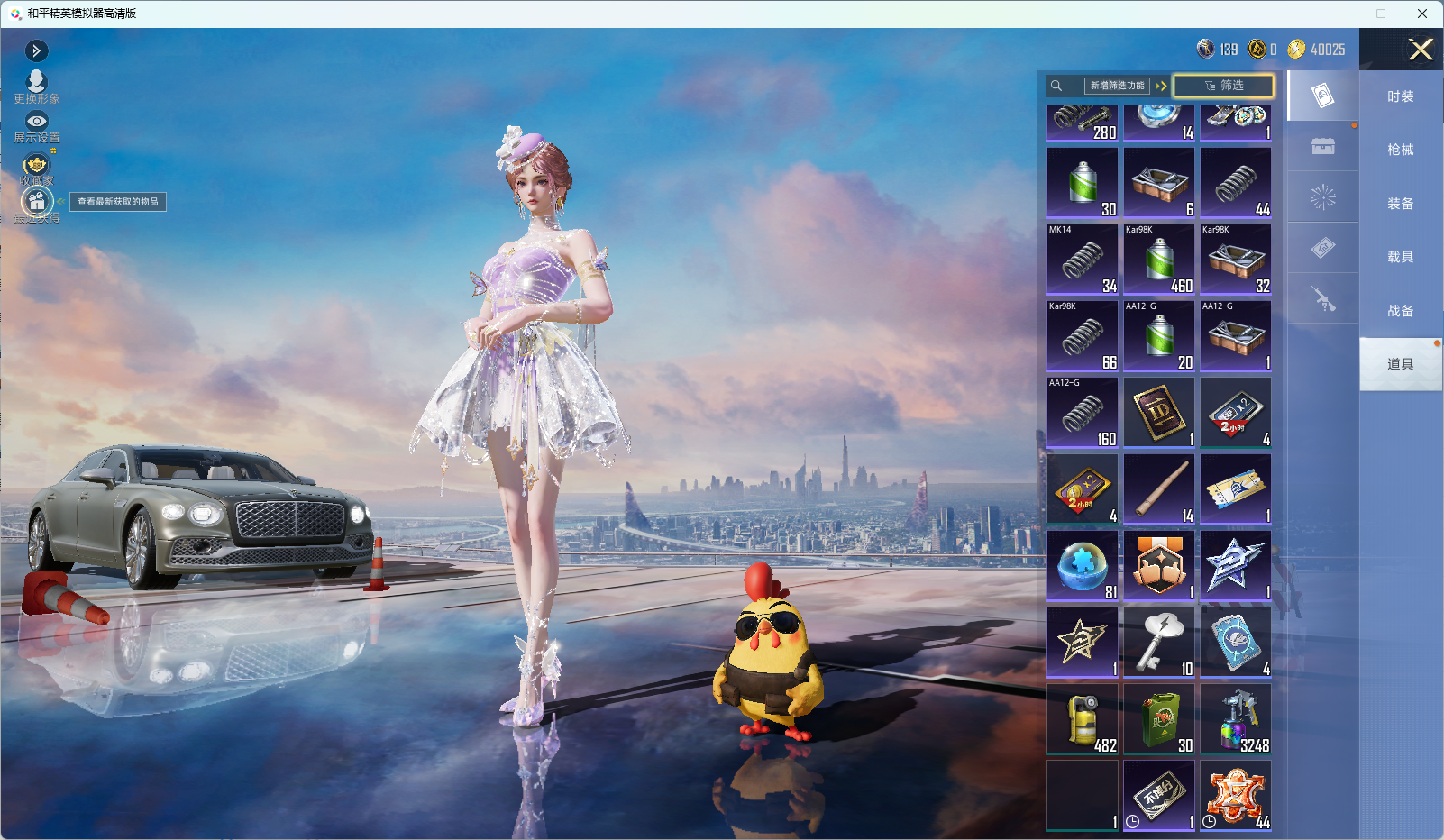Click the gold coin balance 40025
This screenshot has height=840, width=1444.
pyautogui.click(x=1317, y=50)
